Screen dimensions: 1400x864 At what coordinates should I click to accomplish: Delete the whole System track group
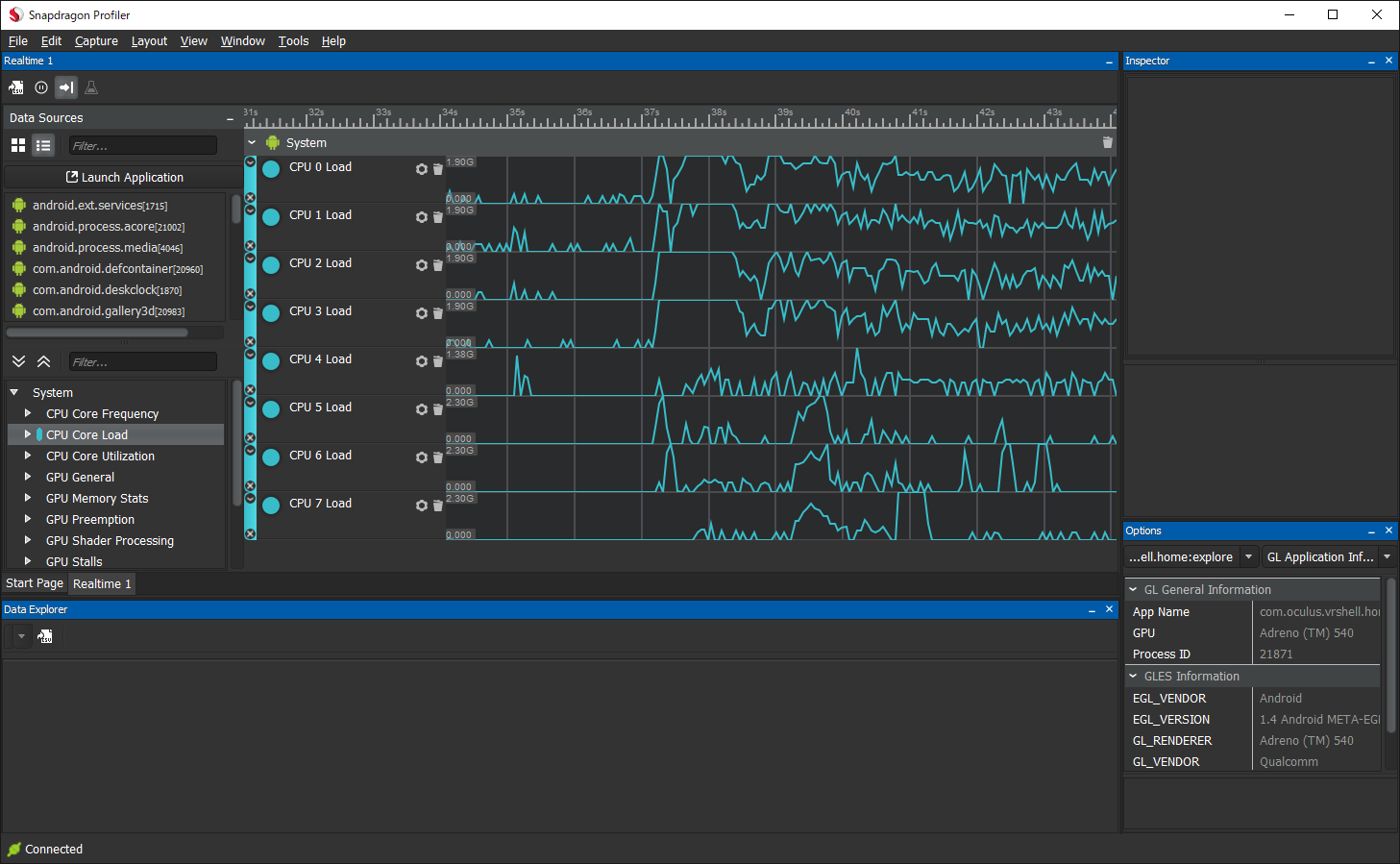1107,142
